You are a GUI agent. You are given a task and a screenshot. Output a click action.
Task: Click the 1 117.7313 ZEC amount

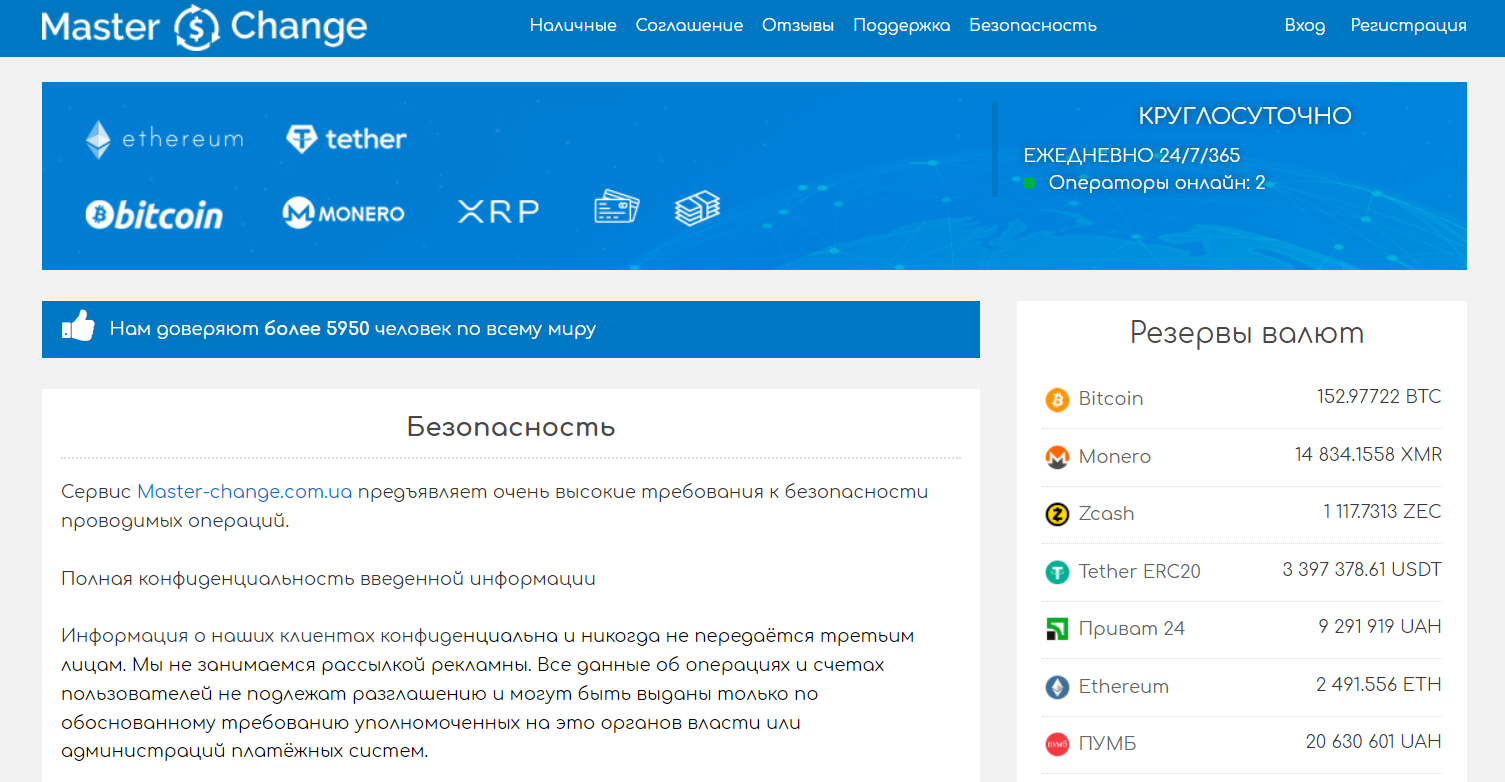(x=1382, y=512)
